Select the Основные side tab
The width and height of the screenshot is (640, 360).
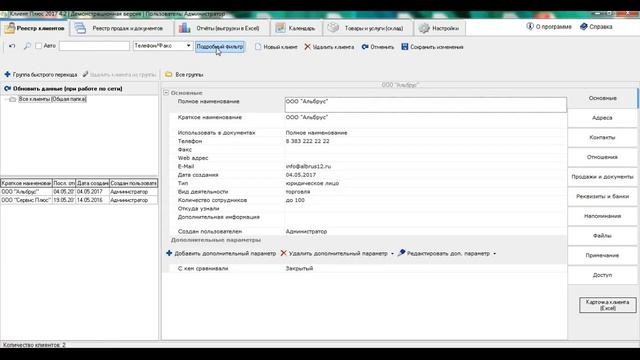pos(602,98)
